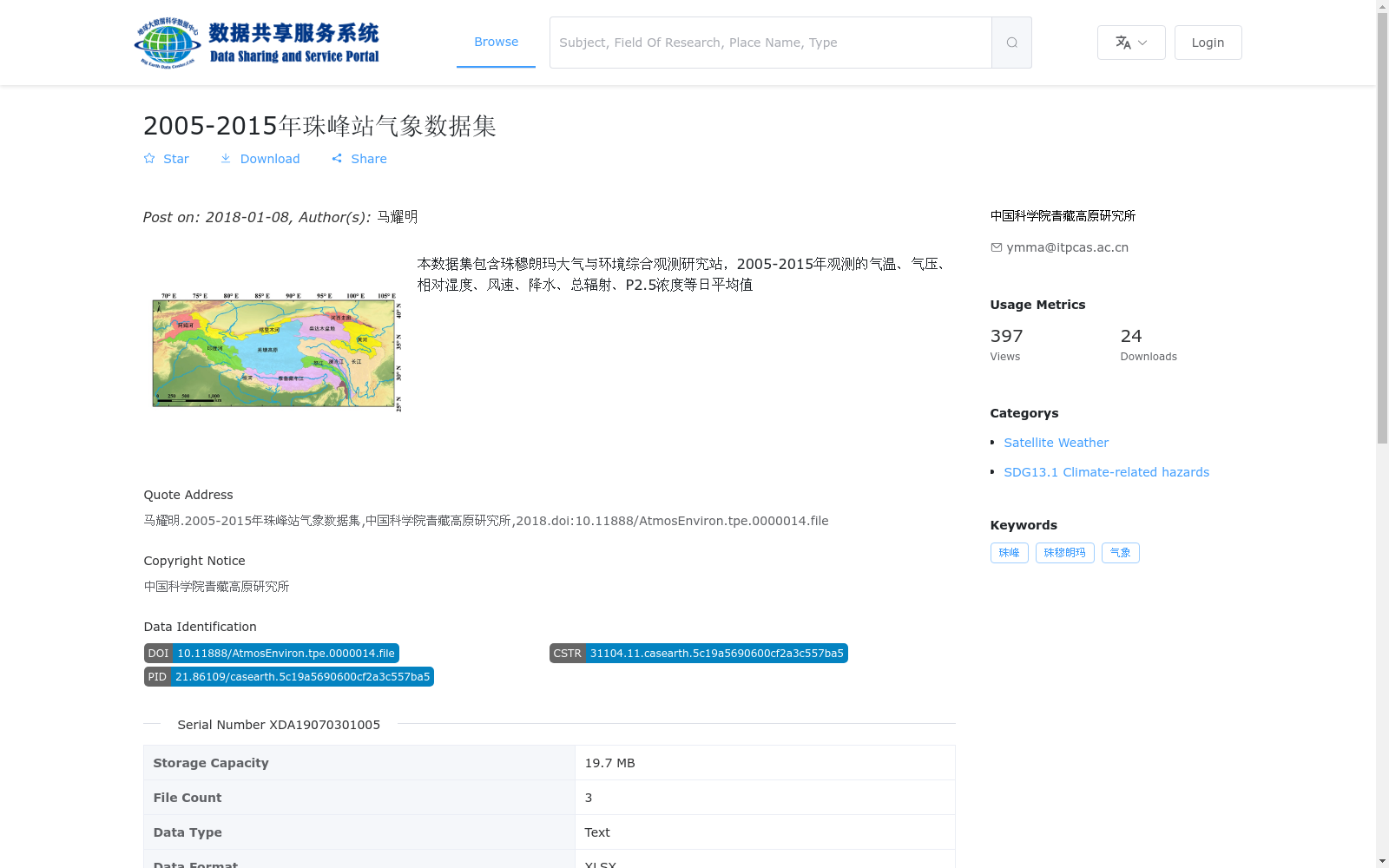Click the dataset title 2005-2015年珠峰站气象数据集
The image size is (1389, 868).
319,126
